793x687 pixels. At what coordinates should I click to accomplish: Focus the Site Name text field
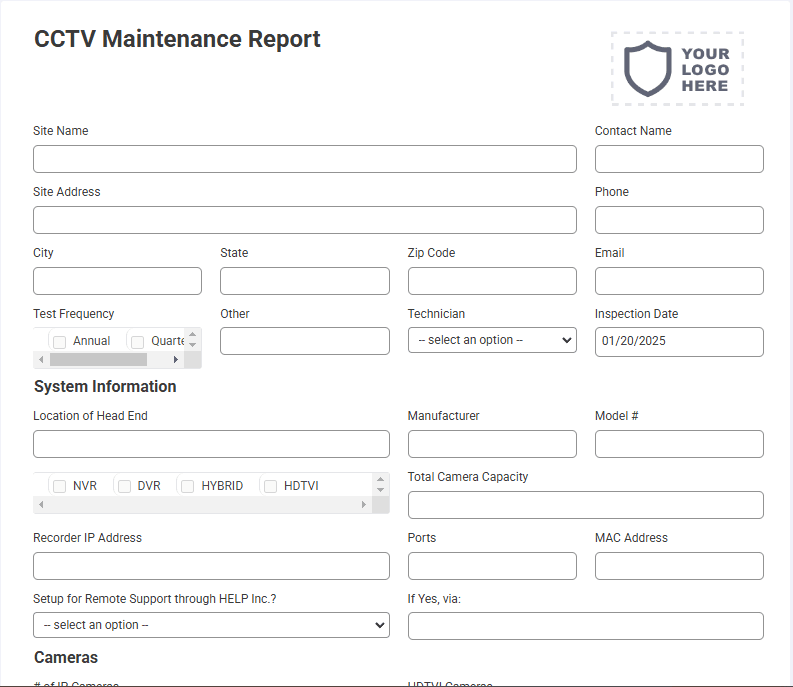[x=305, y=159]
